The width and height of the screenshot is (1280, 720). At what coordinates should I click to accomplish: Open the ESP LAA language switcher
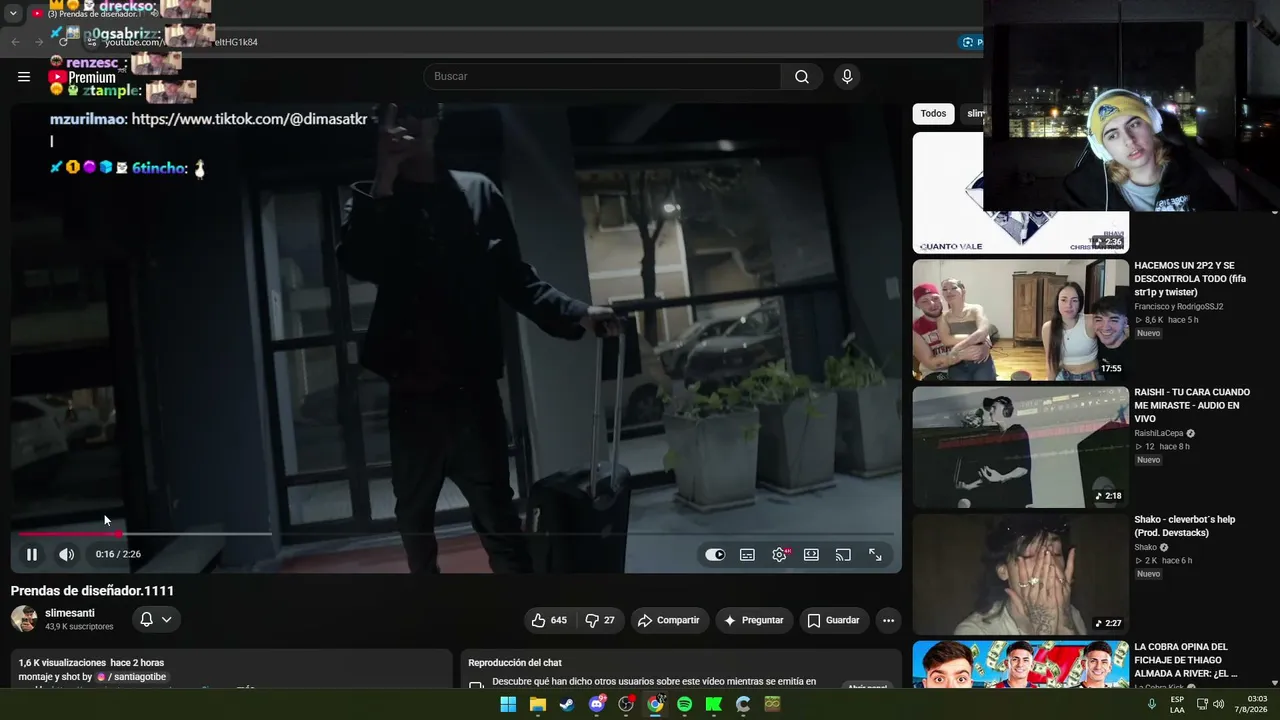click(1177, 704)
